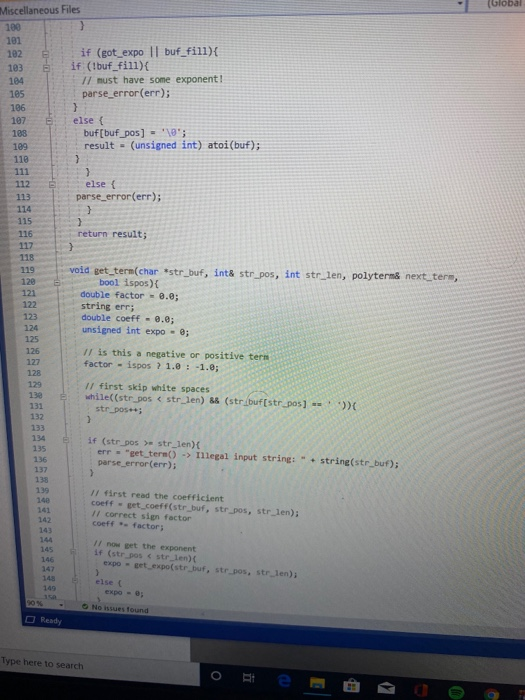This screenshot has height=700, width=525.
Task: Collapse the get_term function at line 120
Action: click(x=57, y=282)
